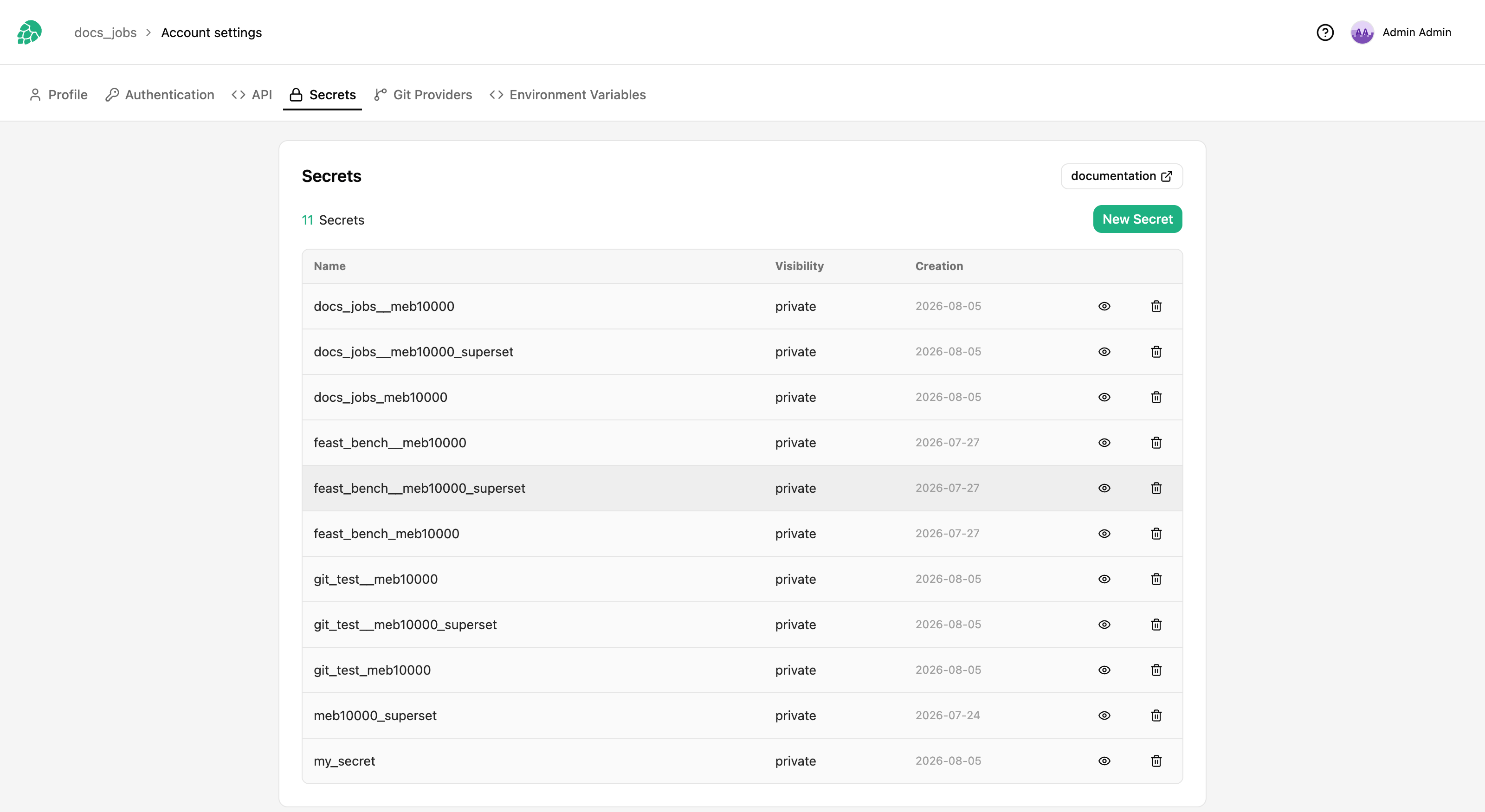Select the Secrets tab
The image size is (1485, 812).
323,95
